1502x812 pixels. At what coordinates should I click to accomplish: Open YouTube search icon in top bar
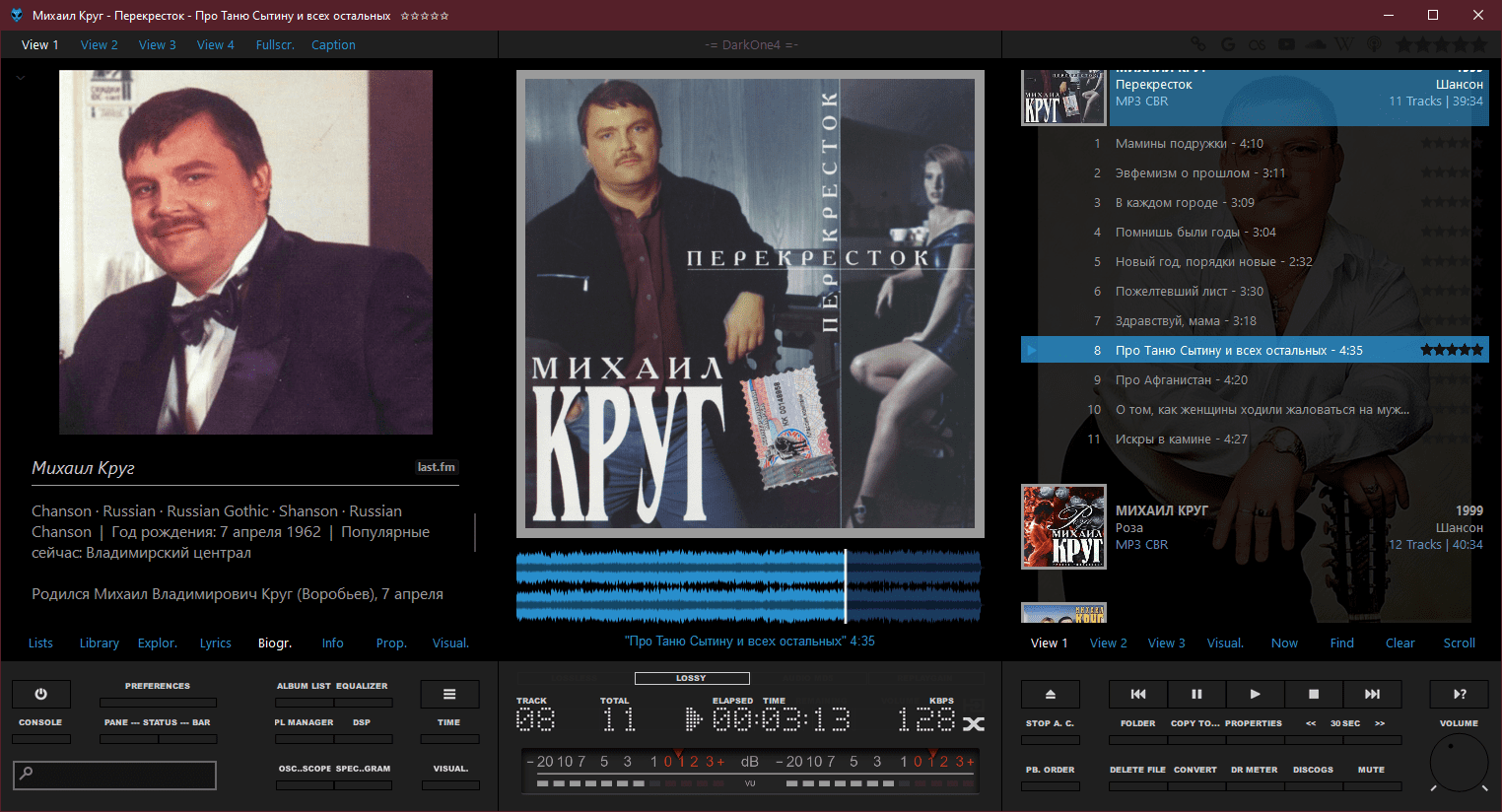pos(1286,44)
